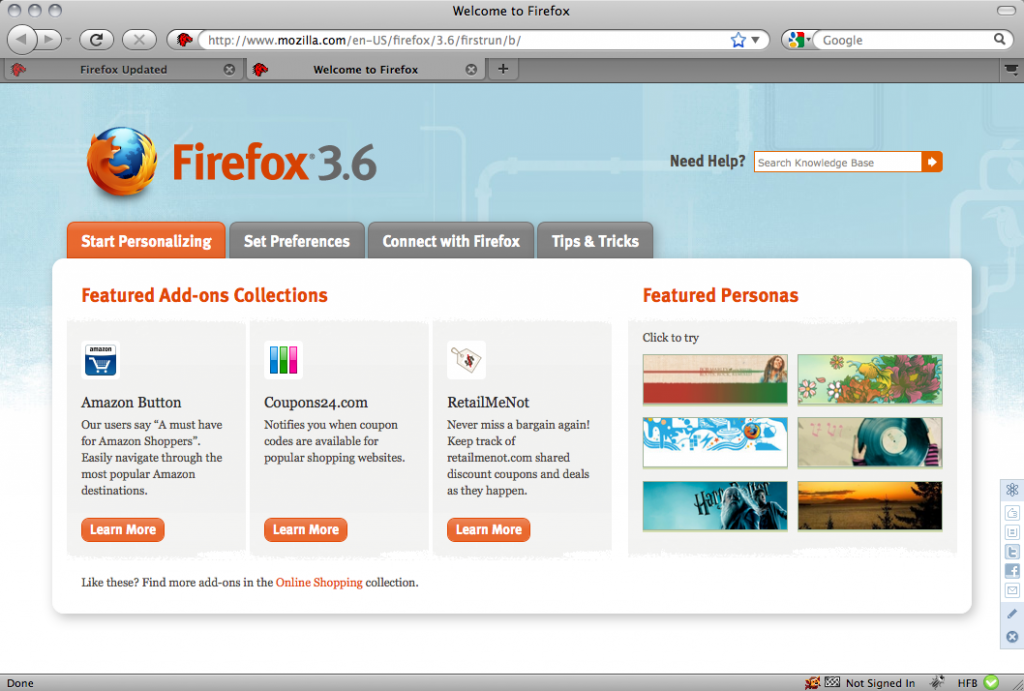Click the Not Signed In status text
The width and height of the screenshot is (1024, 691).
pyautogui.click(x=880, y=683)
